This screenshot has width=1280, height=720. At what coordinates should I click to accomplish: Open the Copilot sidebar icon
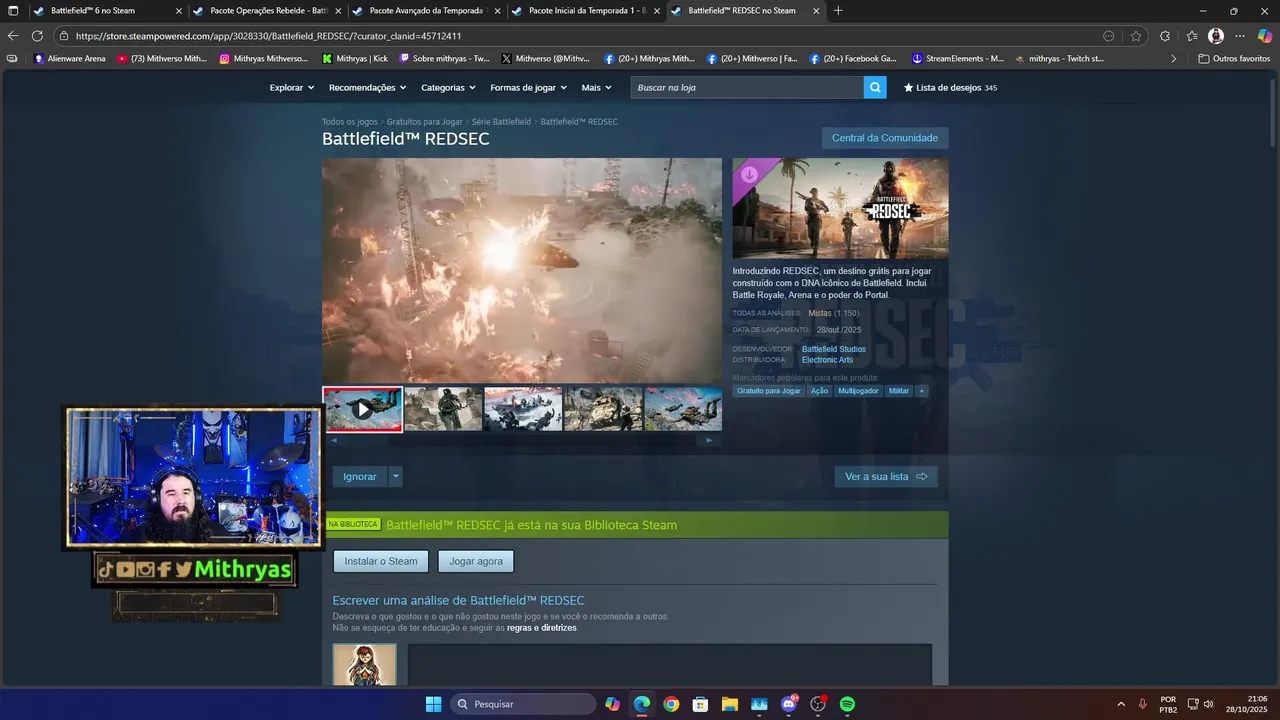click(1265, 36)
